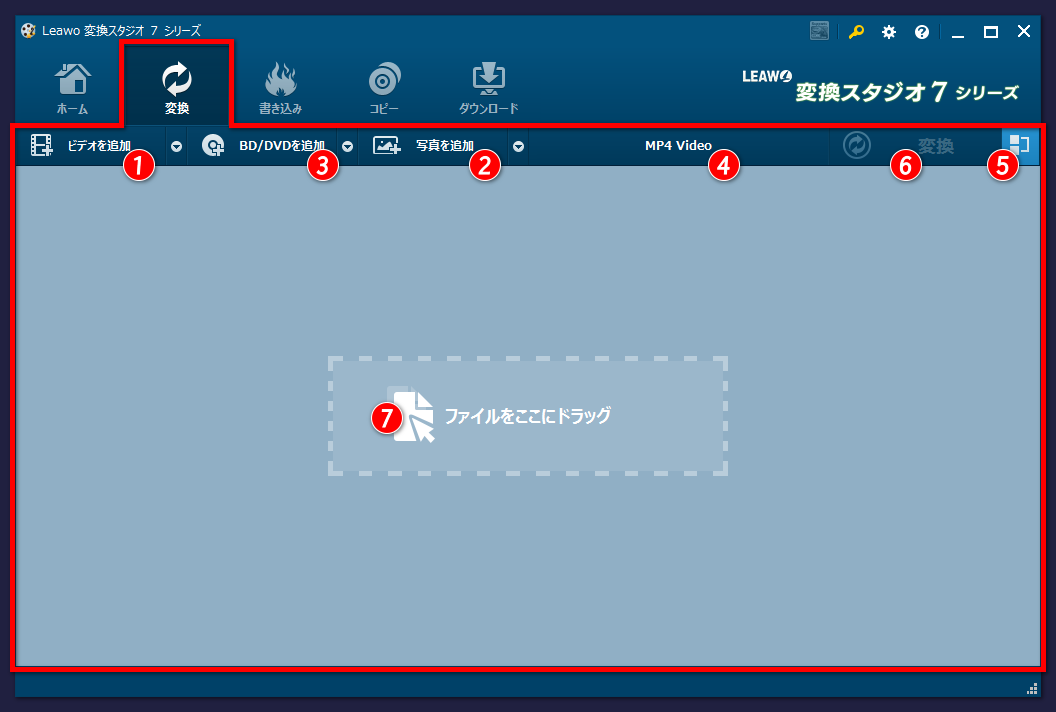Toggle the merge files layout icon
This screenshot has width=1056, height=712.
tap(1019, 145)
